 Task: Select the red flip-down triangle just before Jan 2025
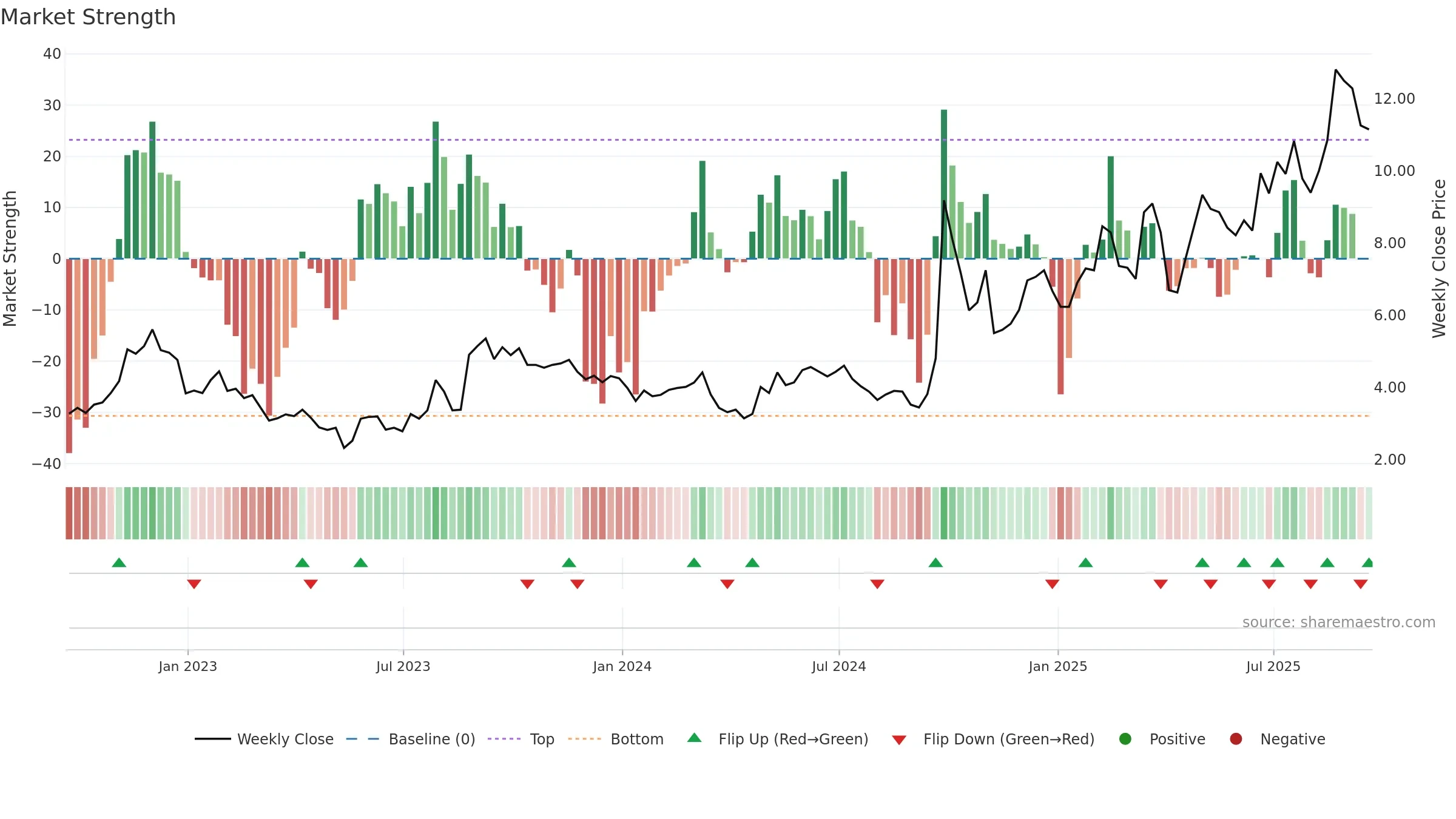[1052, 584]
